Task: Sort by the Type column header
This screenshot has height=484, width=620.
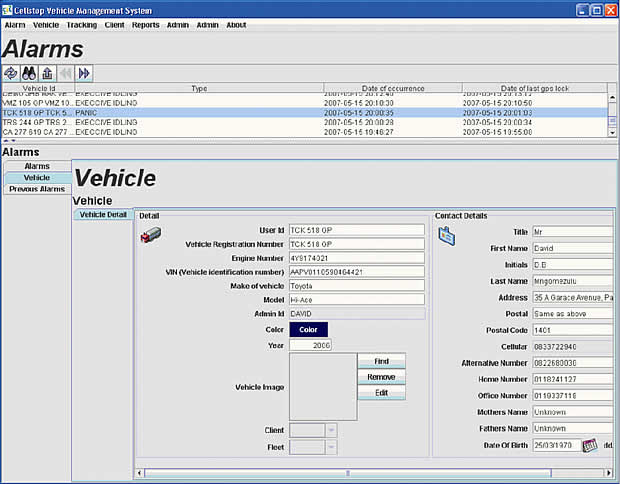Action: click(199, 88)
